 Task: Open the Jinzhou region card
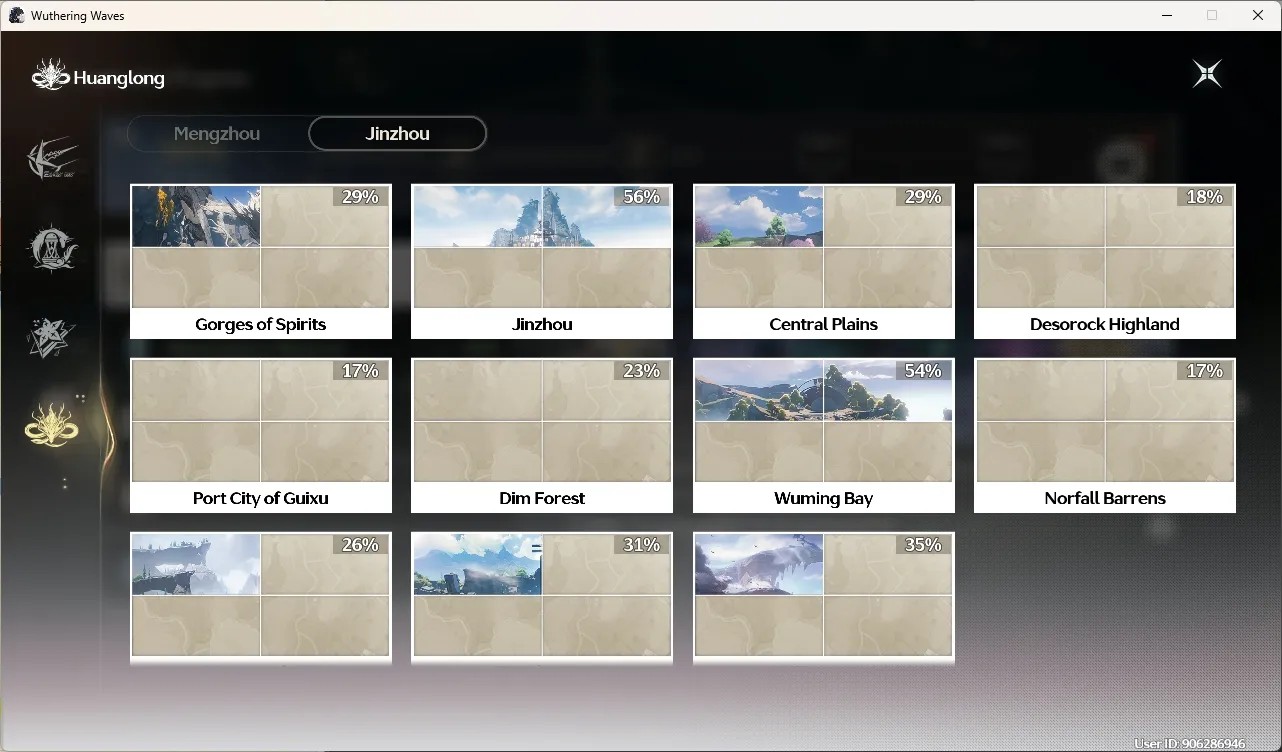coord(542,262)
